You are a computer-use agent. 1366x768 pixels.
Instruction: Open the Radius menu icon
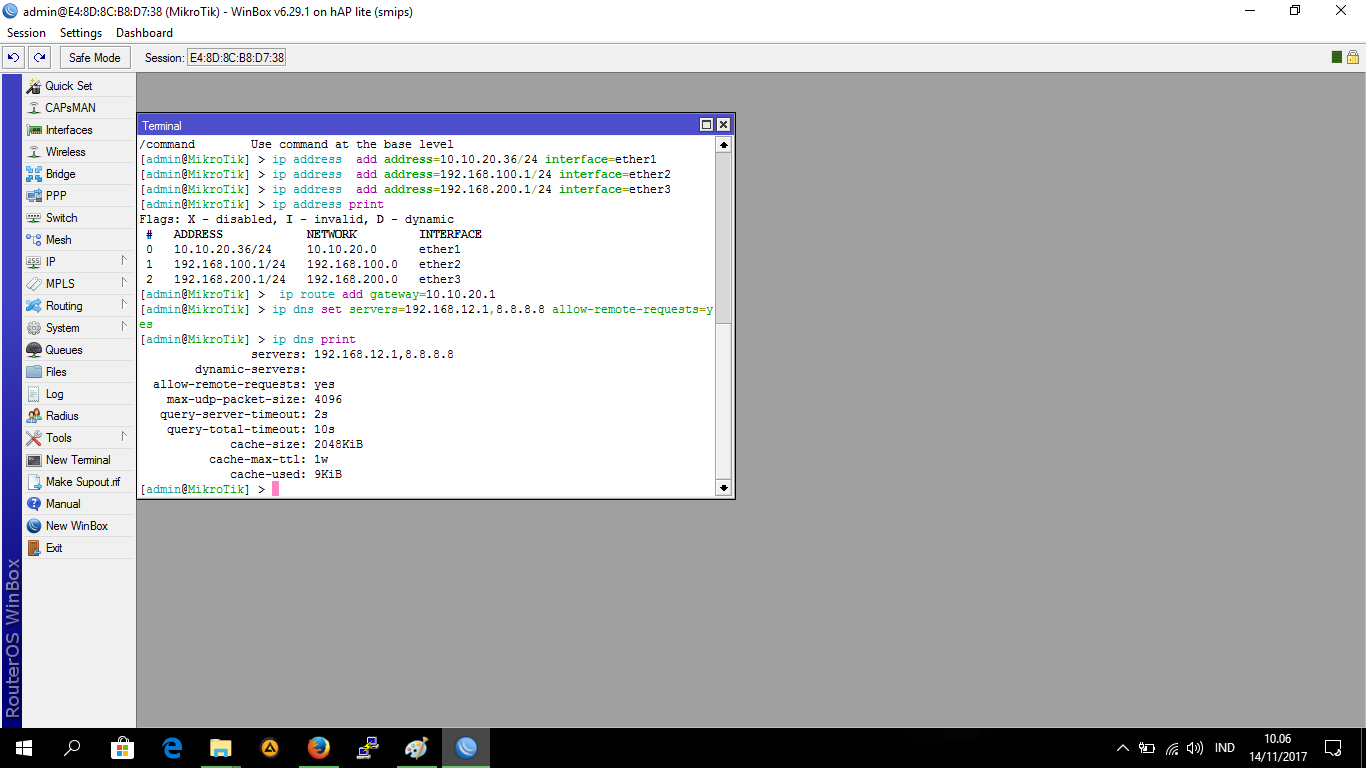click(34, 416)
